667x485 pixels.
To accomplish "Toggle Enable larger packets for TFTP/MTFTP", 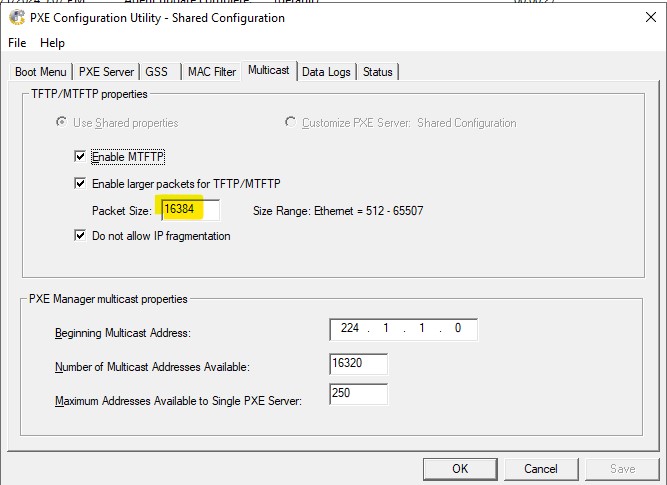I will 80,183.
